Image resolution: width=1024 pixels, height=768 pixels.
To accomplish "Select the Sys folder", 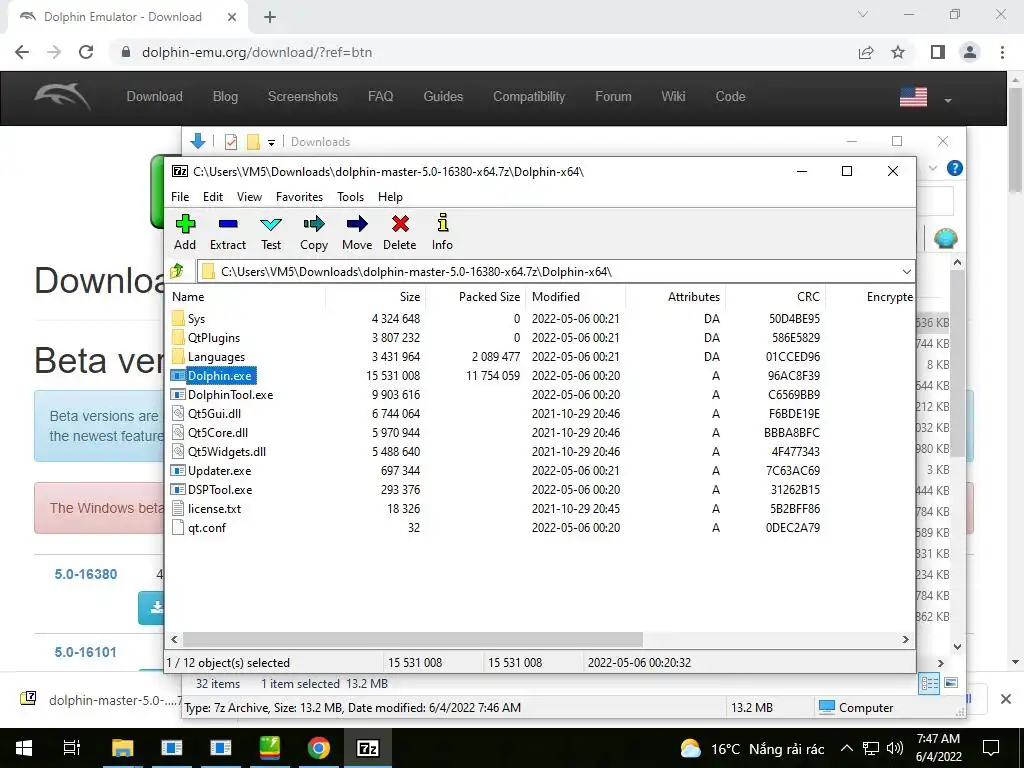I will pos(196,319).
